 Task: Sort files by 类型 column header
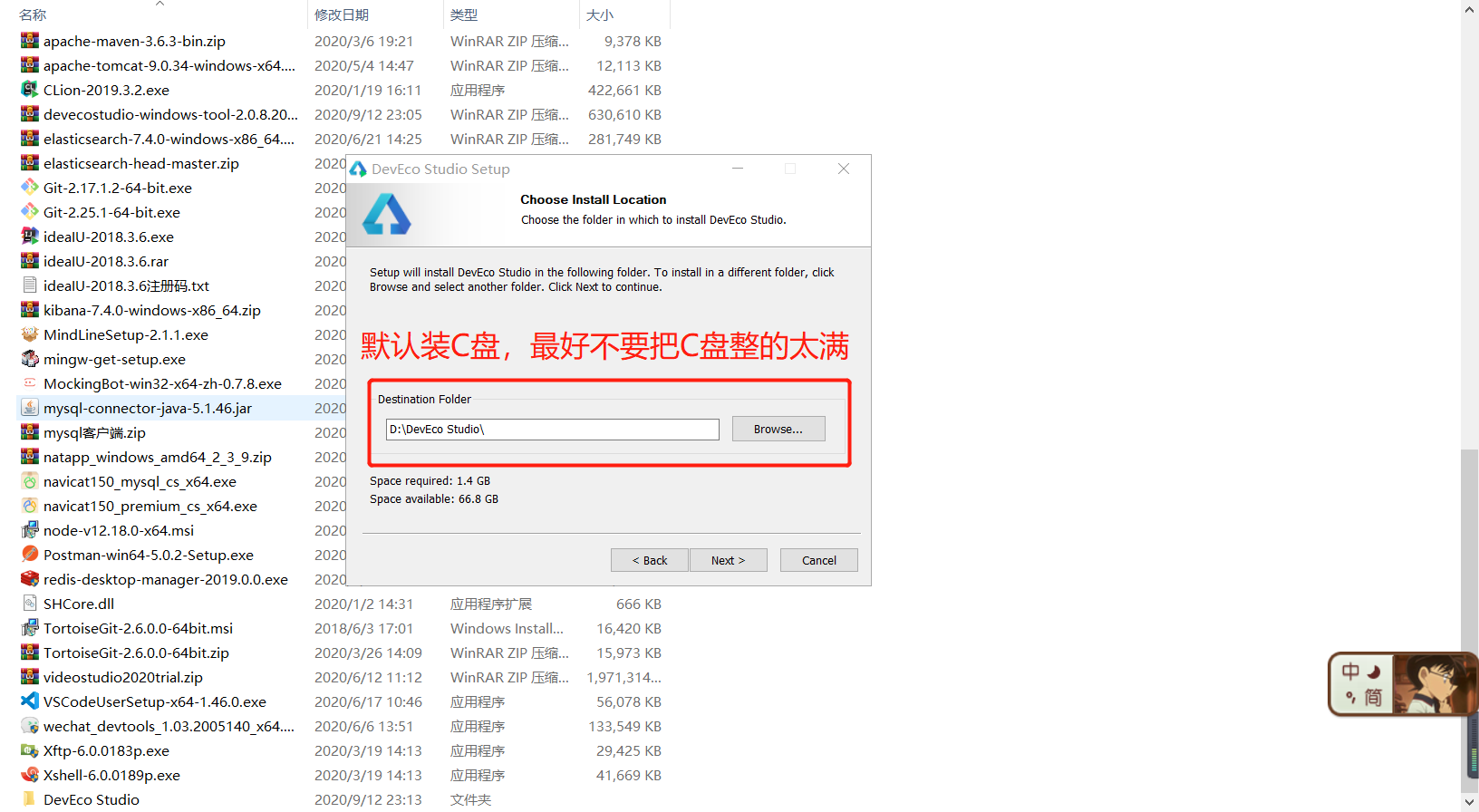[464, 14]
